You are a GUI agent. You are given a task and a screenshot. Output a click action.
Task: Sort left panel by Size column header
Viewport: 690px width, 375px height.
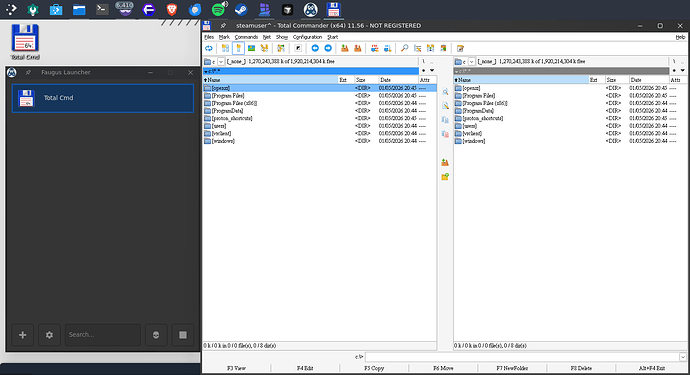(x=366, y=80)
